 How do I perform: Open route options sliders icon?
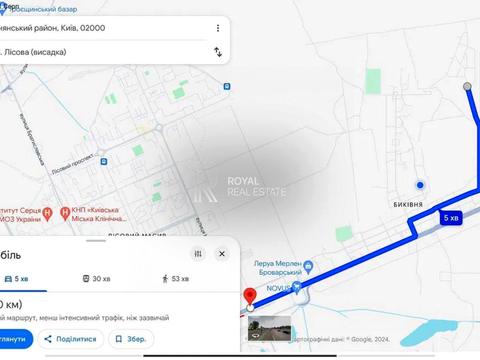click(x=198, y=254)
